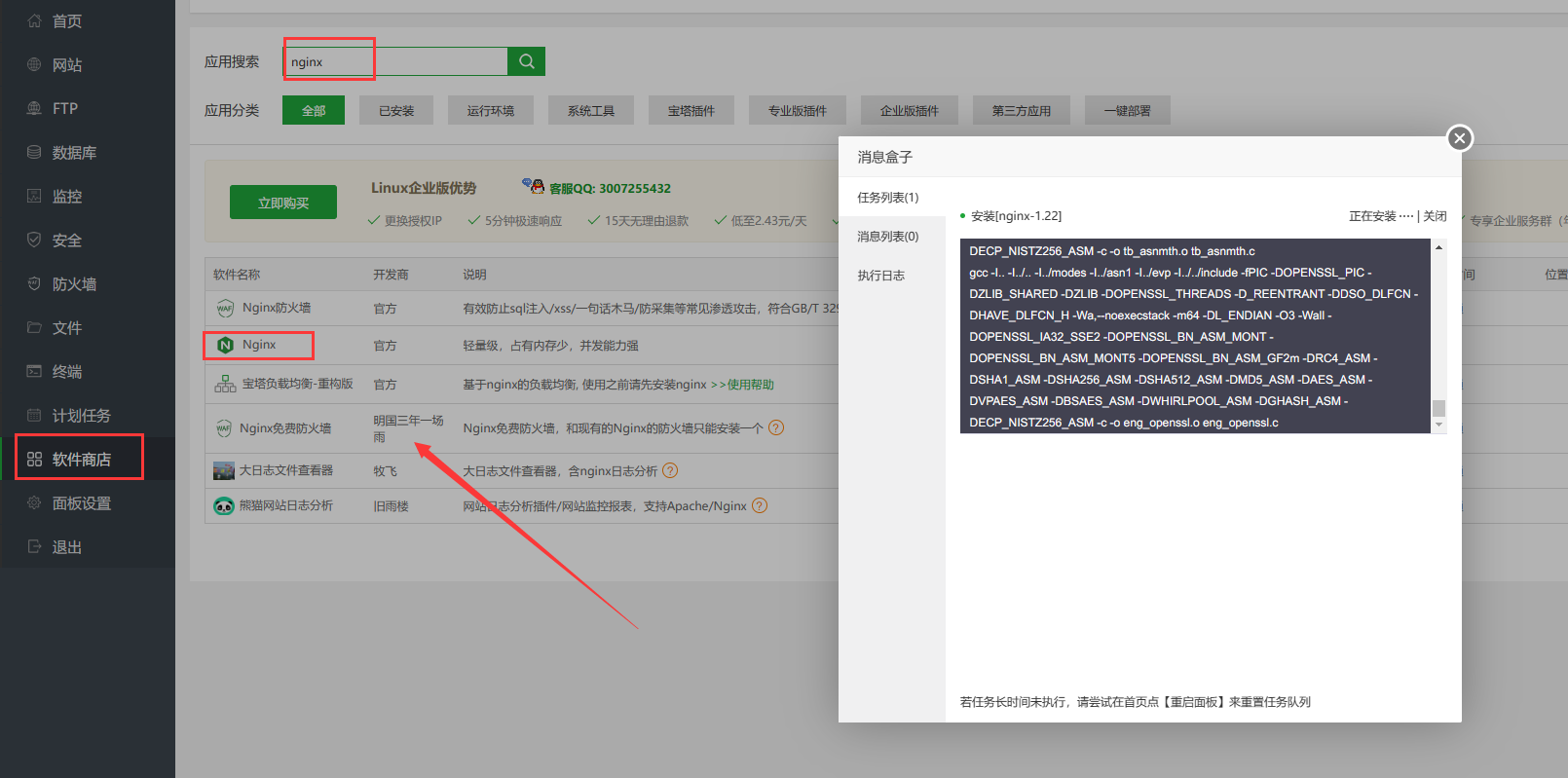
Task: Select the 一键部署 category tab
Action: pos(1128,110)
